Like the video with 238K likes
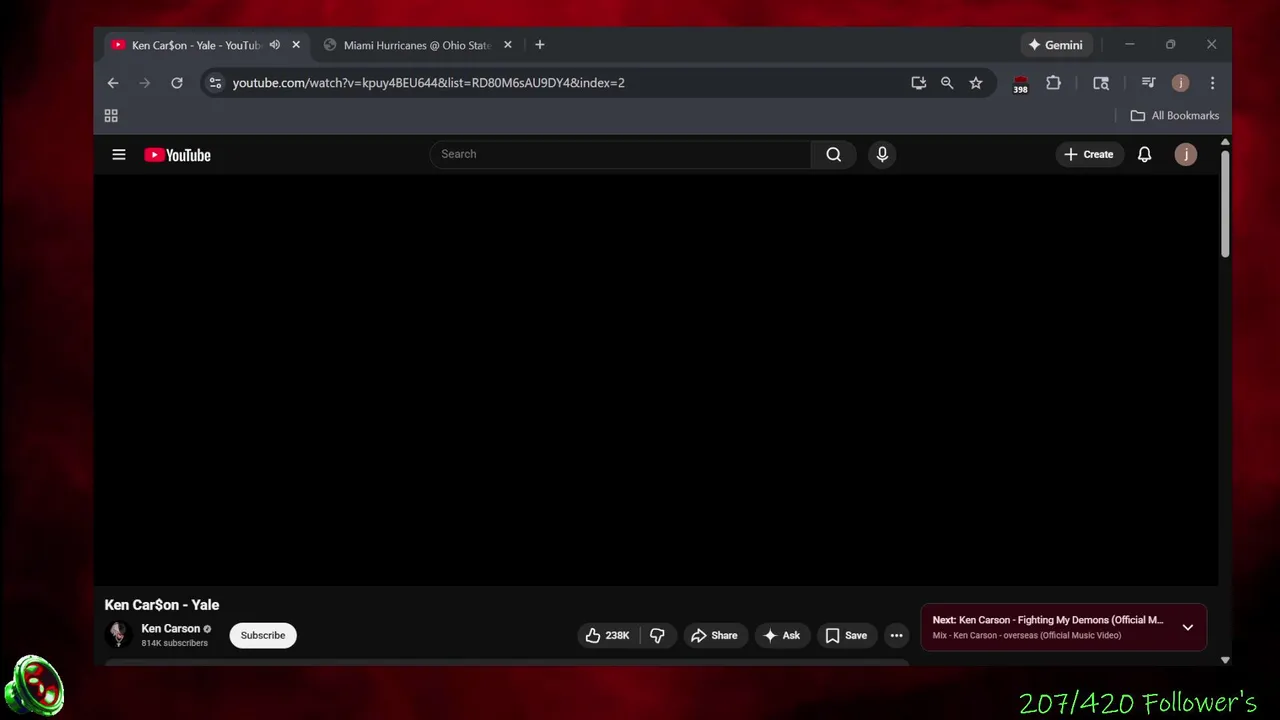 [608, 635]
